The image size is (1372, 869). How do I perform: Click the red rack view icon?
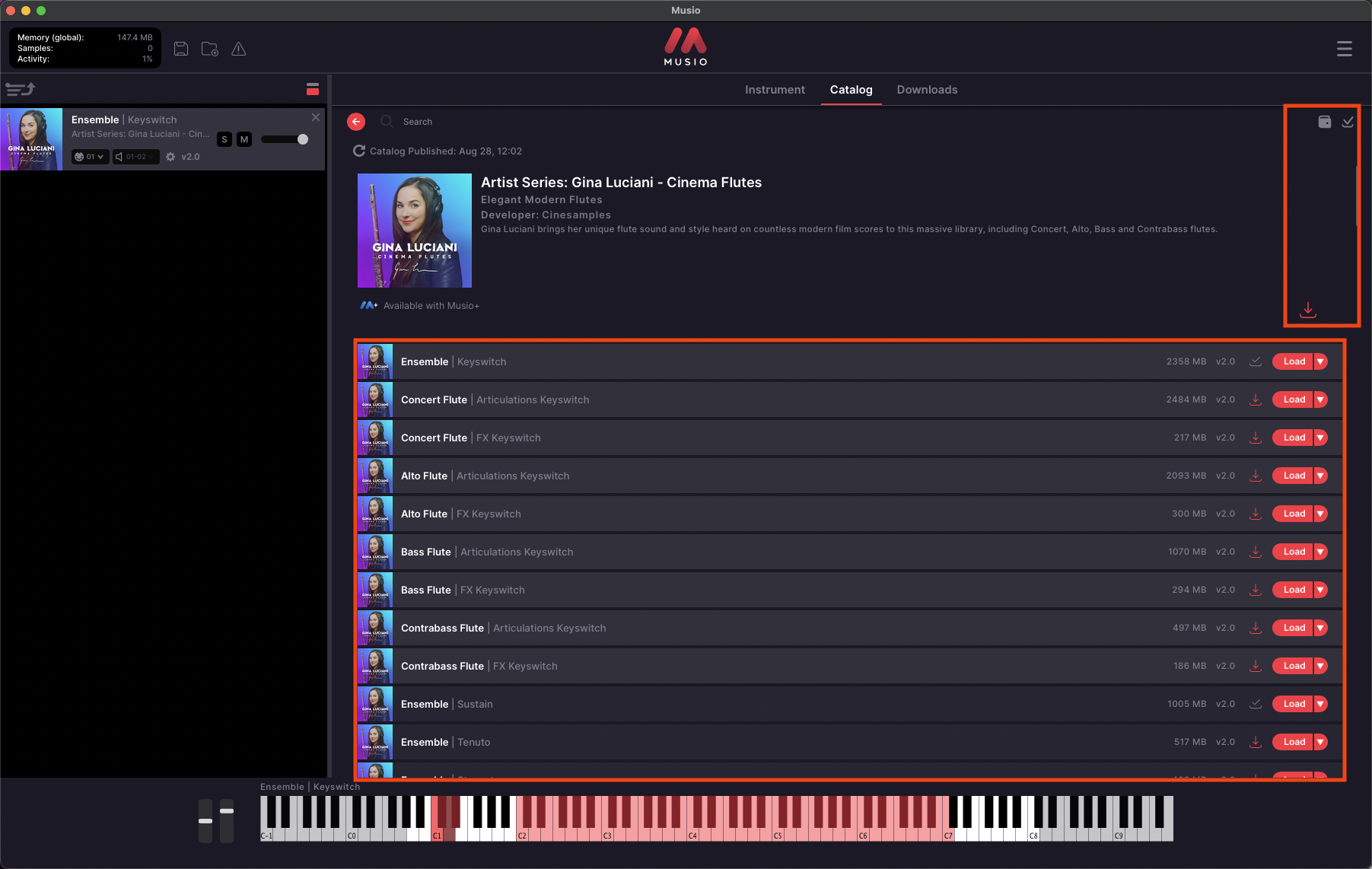point(313,89)
